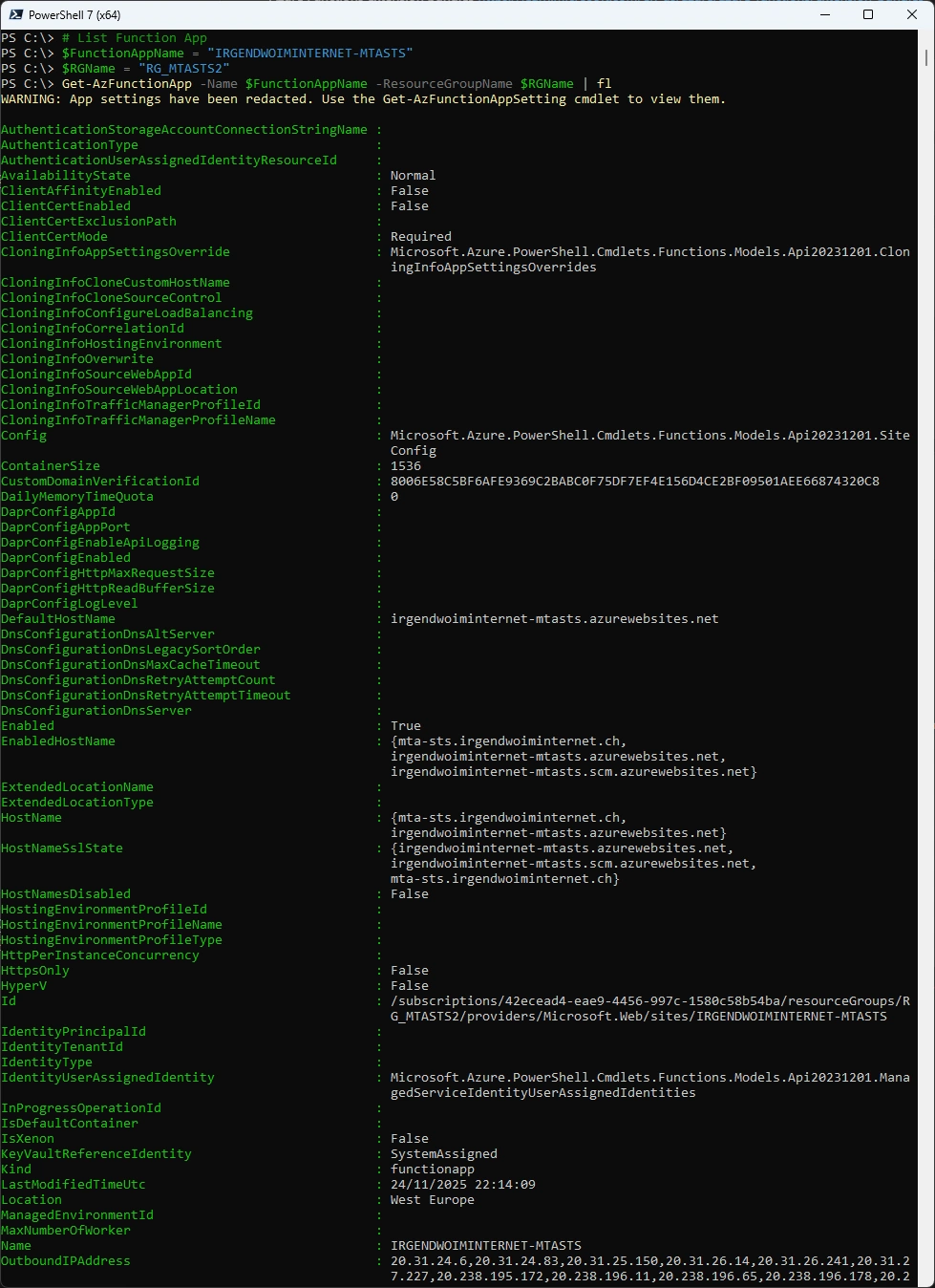The image size is (935, 1288).
Task: Click the irgendwoiminternet-mtasts.azurewebsites.net DefaultHostName value
Action: 554,619
